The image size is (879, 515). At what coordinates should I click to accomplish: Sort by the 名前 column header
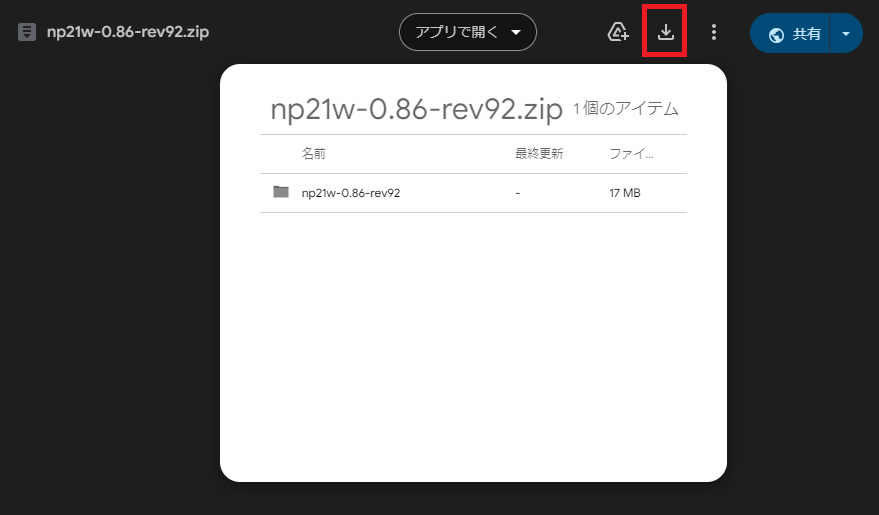(x=313, y=154)
